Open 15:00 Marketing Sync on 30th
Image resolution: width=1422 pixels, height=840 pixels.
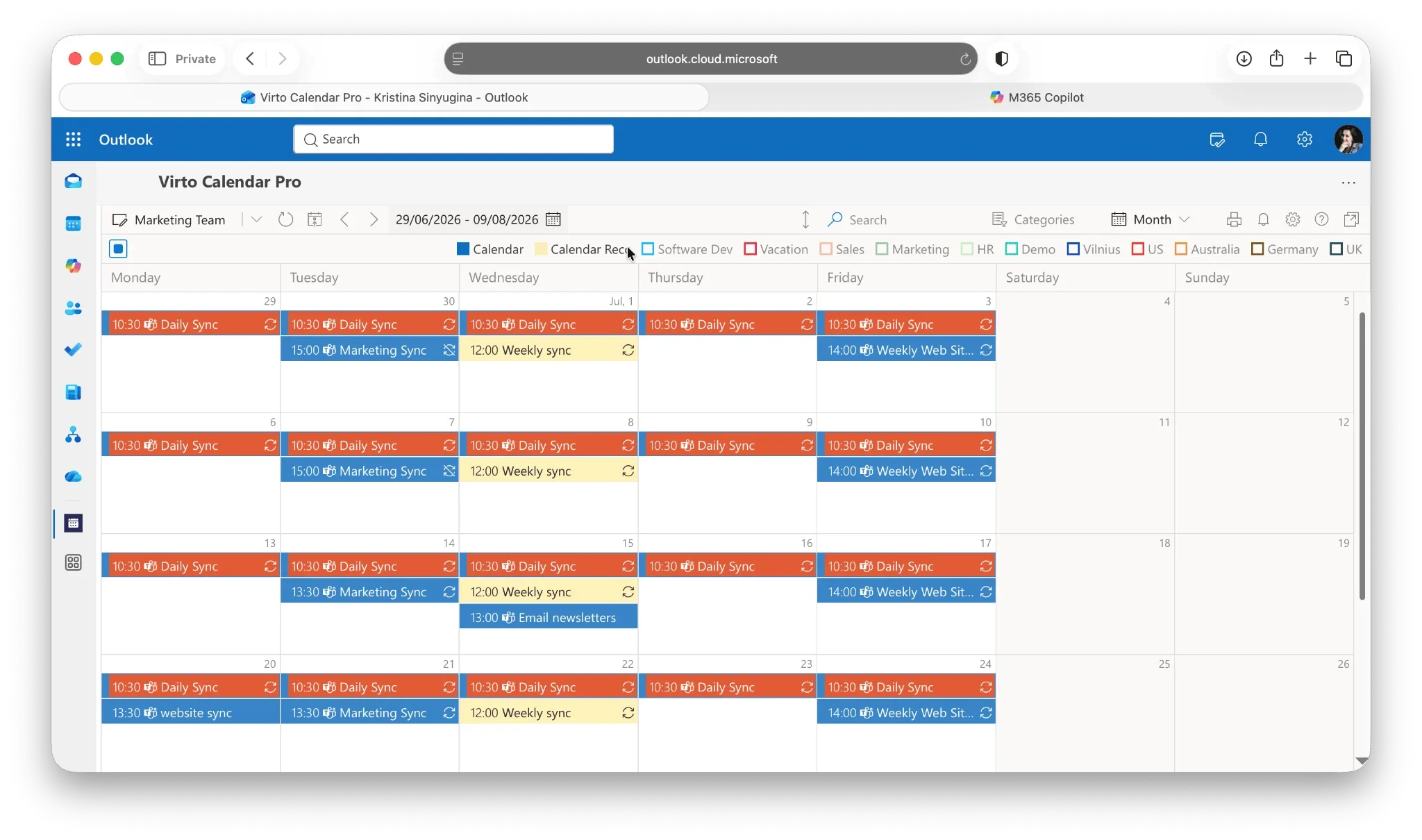tap(369, 350)
